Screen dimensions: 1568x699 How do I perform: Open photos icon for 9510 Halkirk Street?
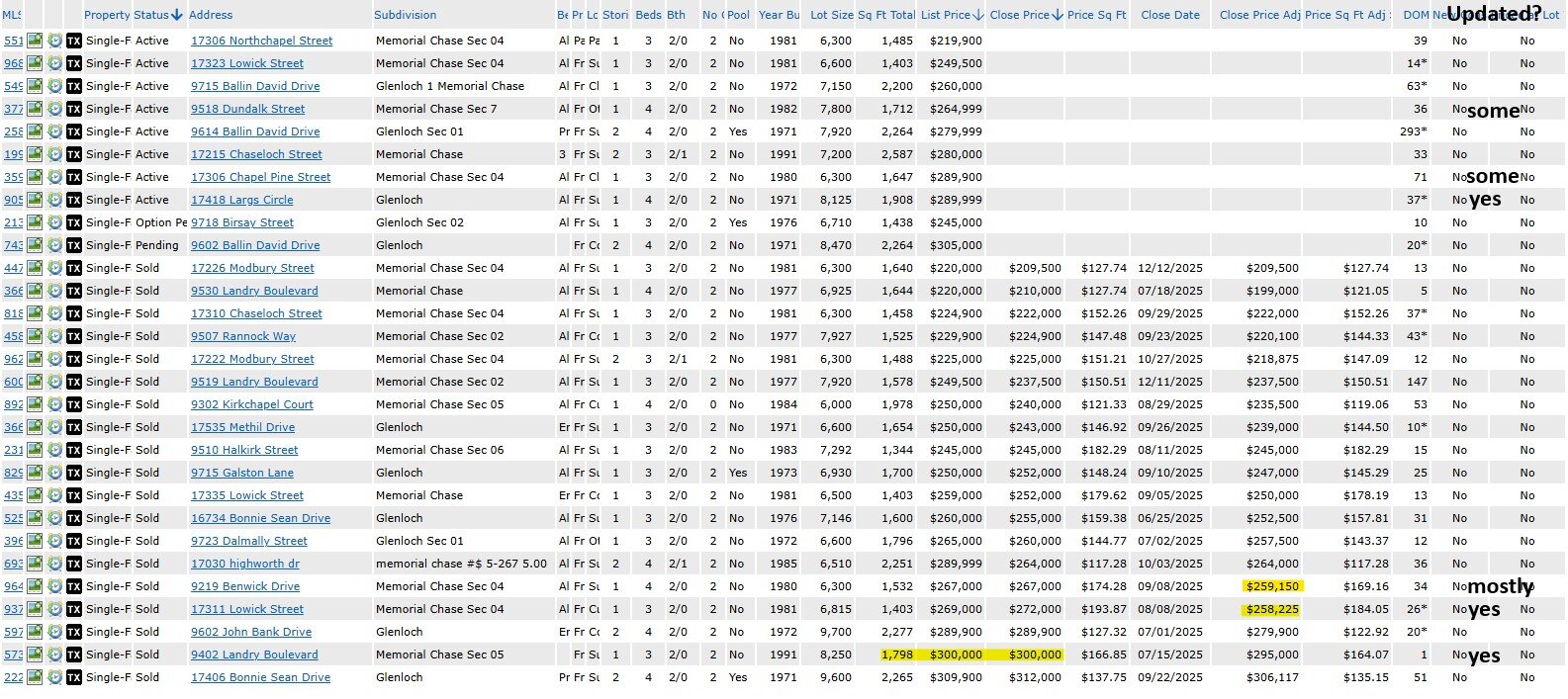coord(35,450)
